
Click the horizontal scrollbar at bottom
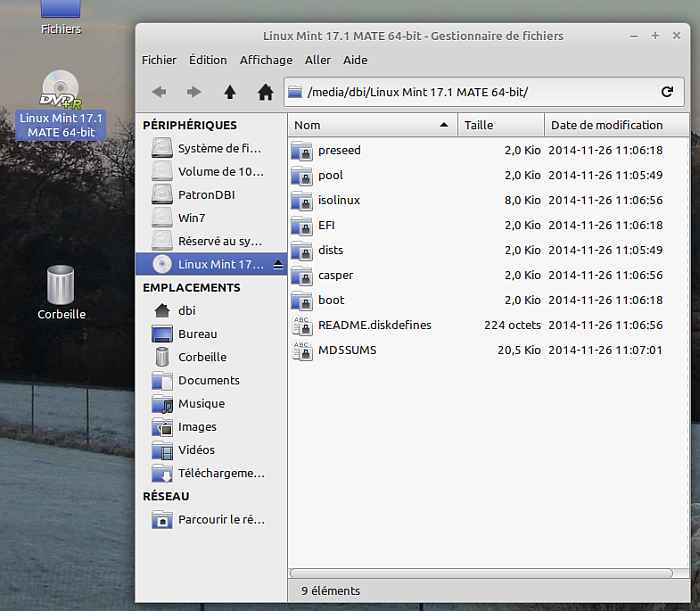(x=488, y=573)
